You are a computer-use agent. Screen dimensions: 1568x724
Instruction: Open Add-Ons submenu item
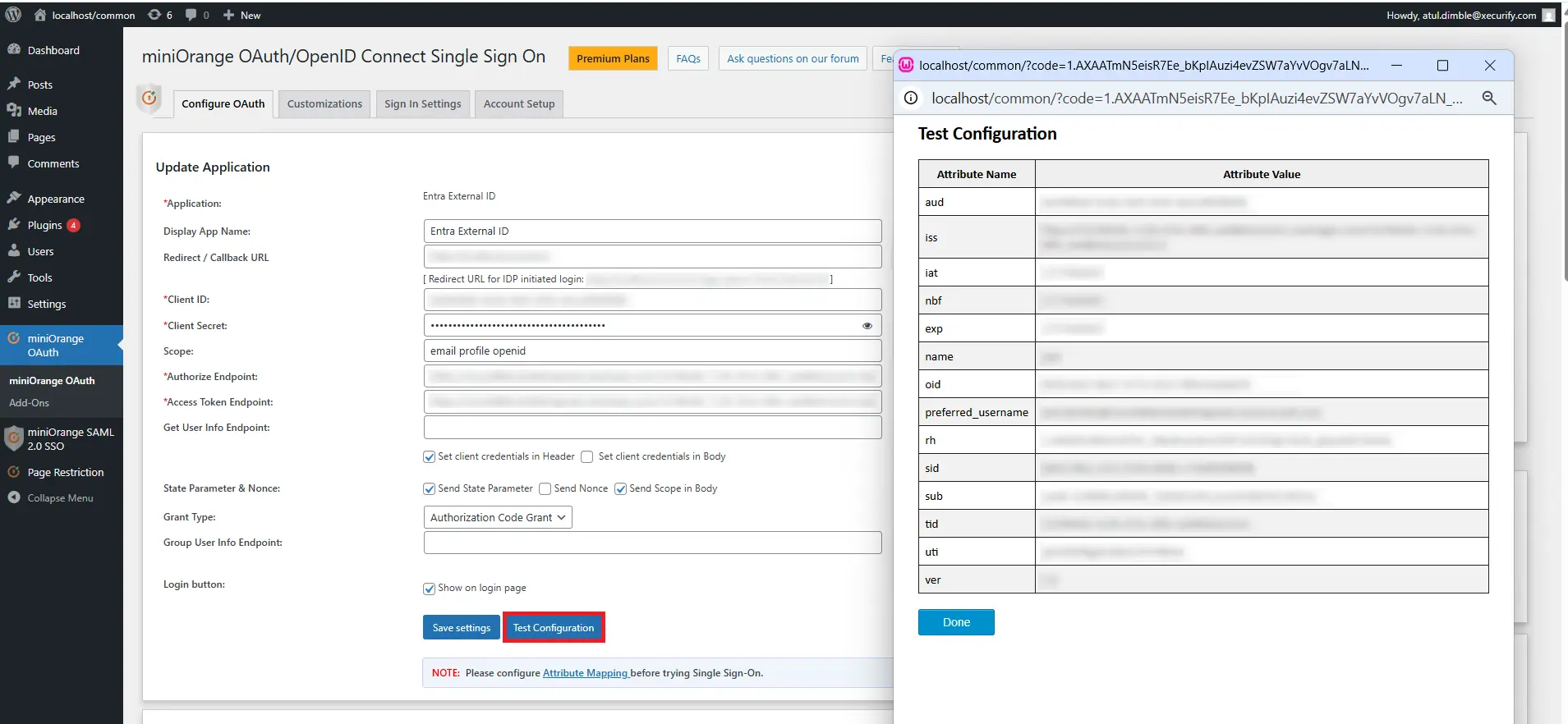[x=30, y=403]
